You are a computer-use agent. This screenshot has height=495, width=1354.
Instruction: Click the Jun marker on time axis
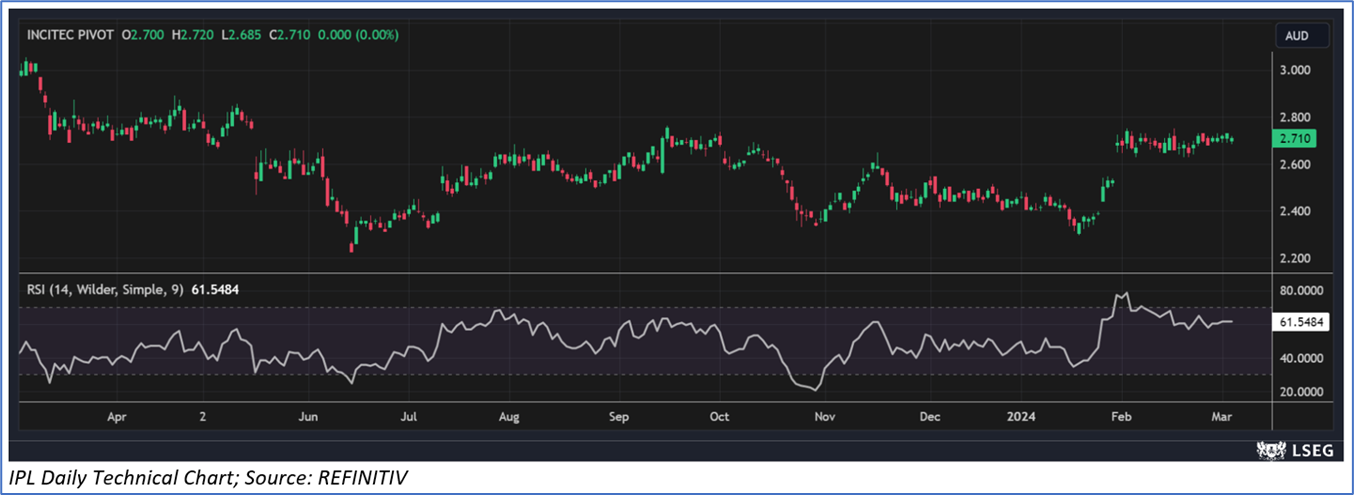click(x=308, y=414)
